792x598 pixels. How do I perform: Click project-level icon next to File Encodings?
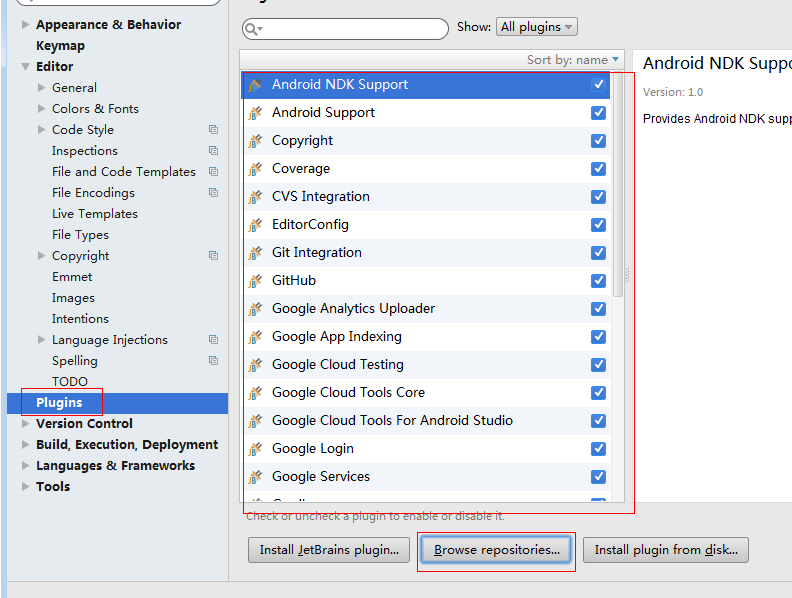(214, 192)
